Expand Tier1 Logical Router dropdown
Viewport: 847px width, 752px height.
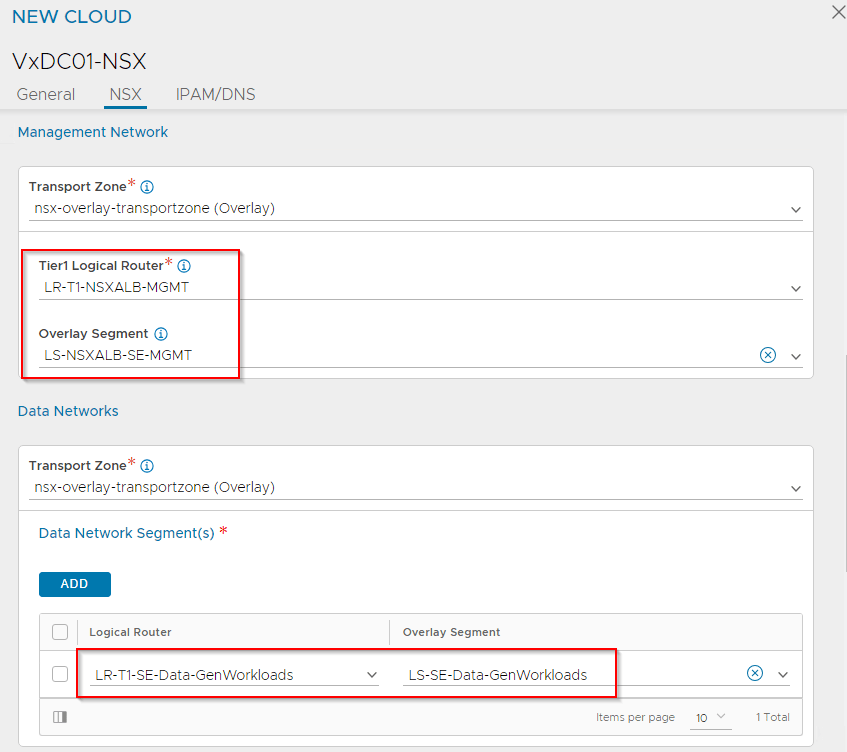(x=796, y=288)
